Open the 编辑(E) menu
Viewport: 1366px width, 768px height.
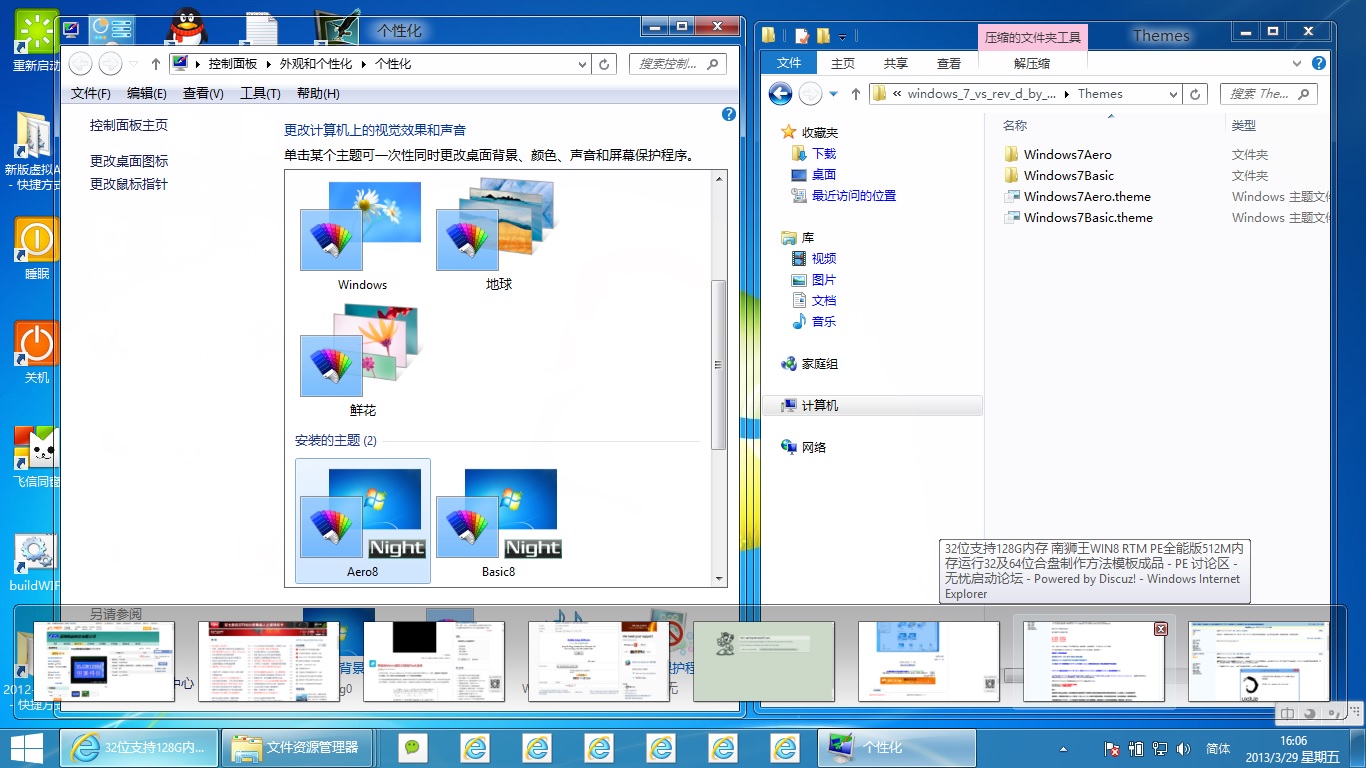[147, 93]
